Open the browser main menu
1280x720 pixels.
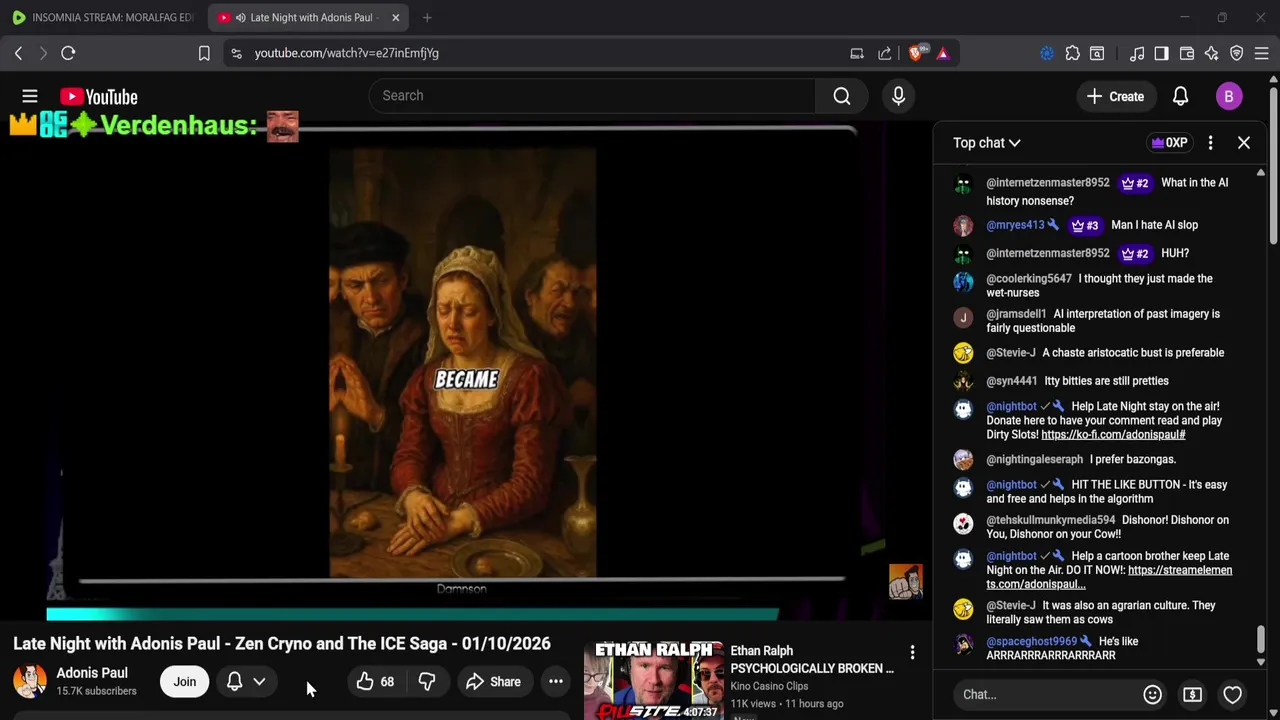coord(1261,53)
